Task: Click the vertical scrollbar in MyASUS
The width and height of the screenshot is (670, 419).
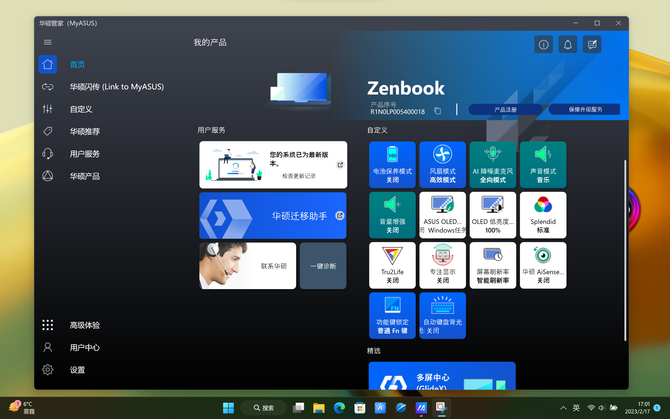Action: [625, 250]
